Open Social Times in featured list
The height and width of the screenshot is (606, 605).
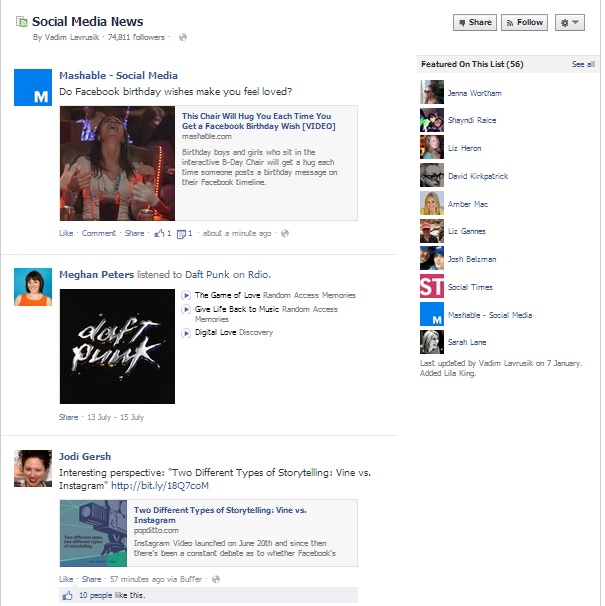coord(470,287)
